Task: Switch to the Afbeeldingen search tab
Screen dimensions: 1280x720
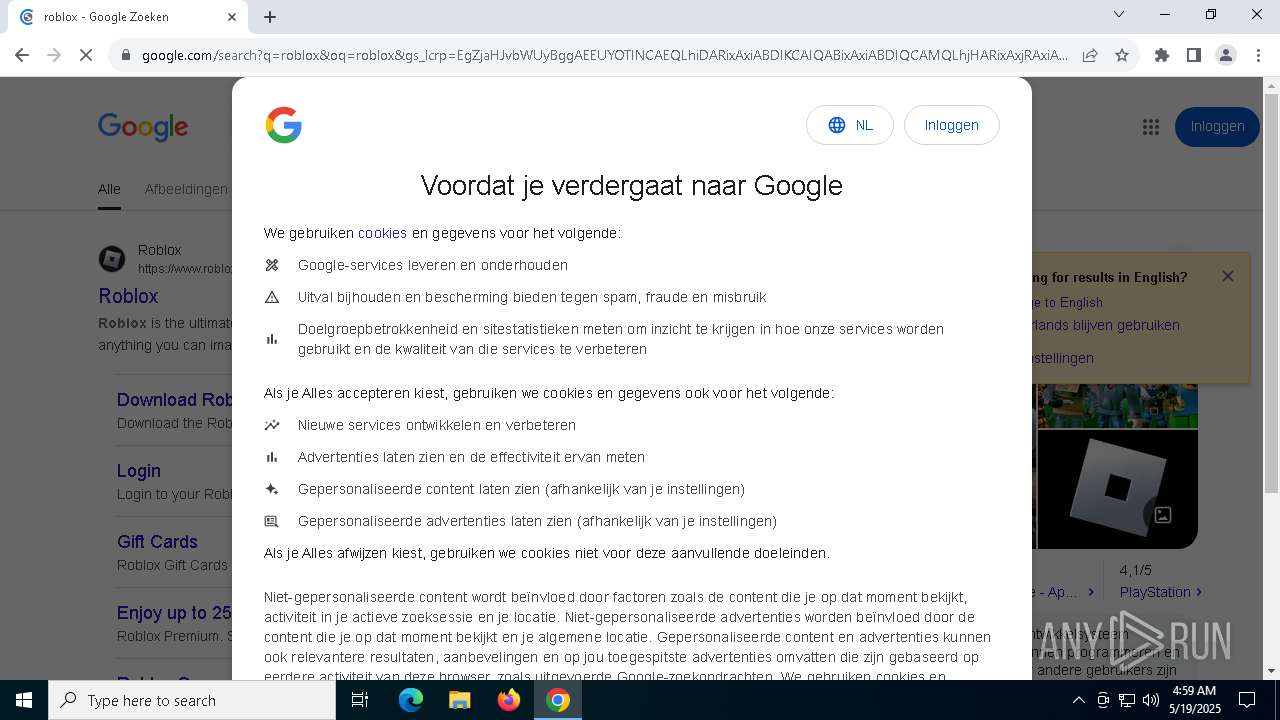Action: coord(186,189)
